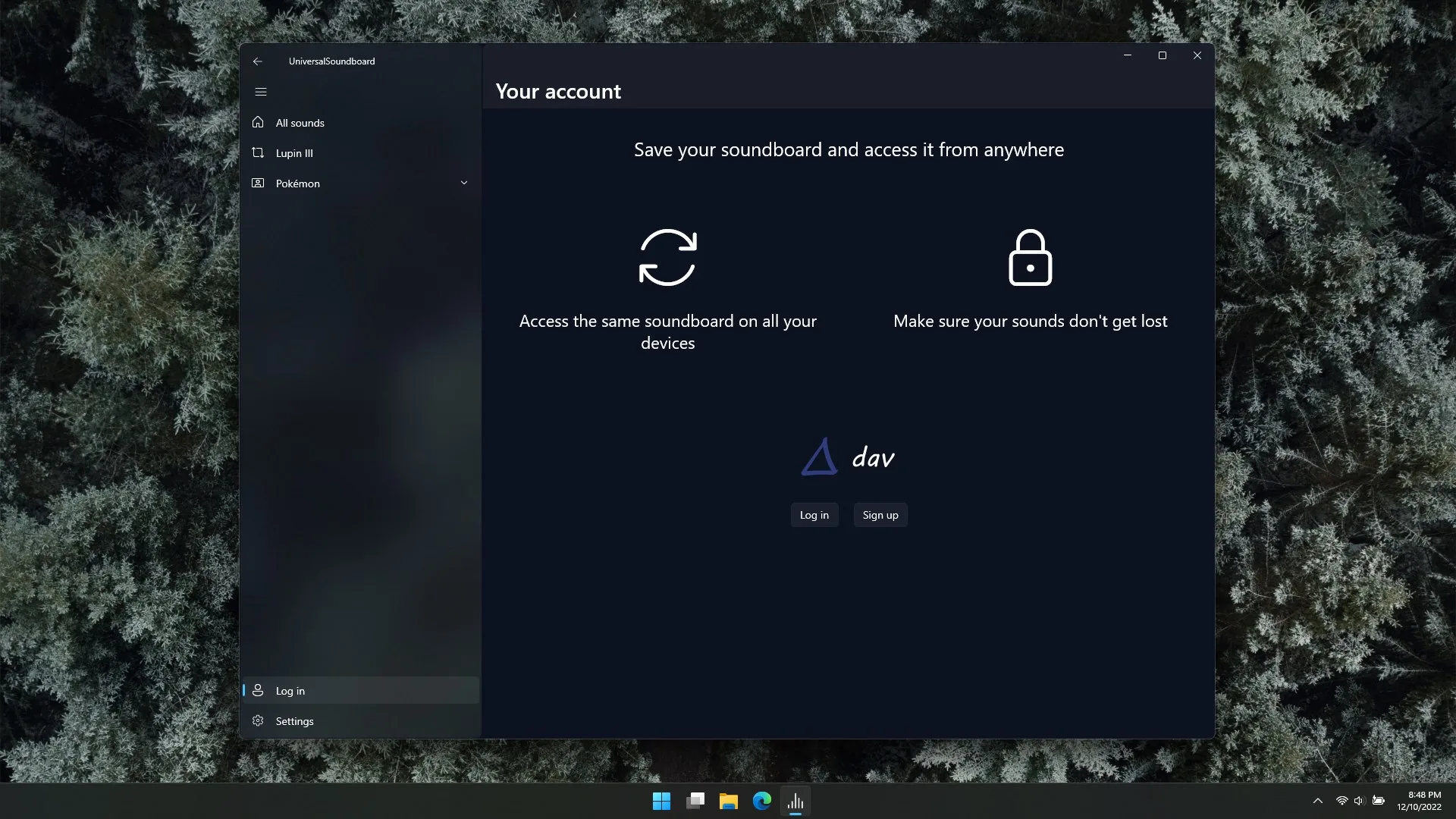Click the repeat icon beside Lupin III
This screenshot has width=1456, height=819.
pos(258,152)
